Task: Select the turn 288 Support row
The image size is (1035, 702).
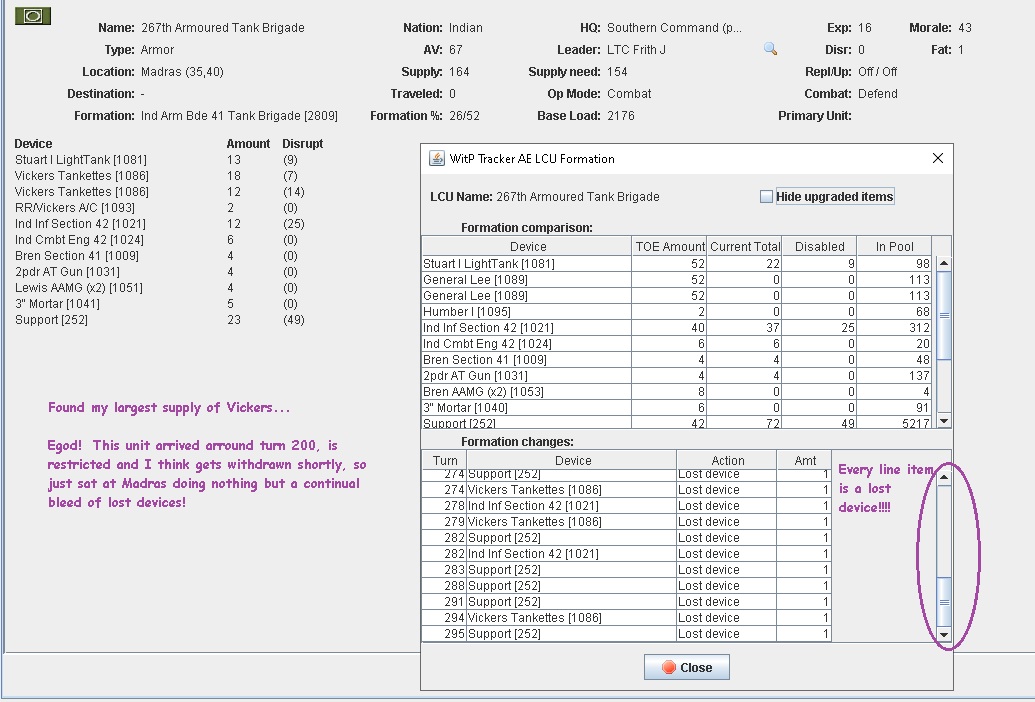Action: pyautogui.click(x=626, y=586)
